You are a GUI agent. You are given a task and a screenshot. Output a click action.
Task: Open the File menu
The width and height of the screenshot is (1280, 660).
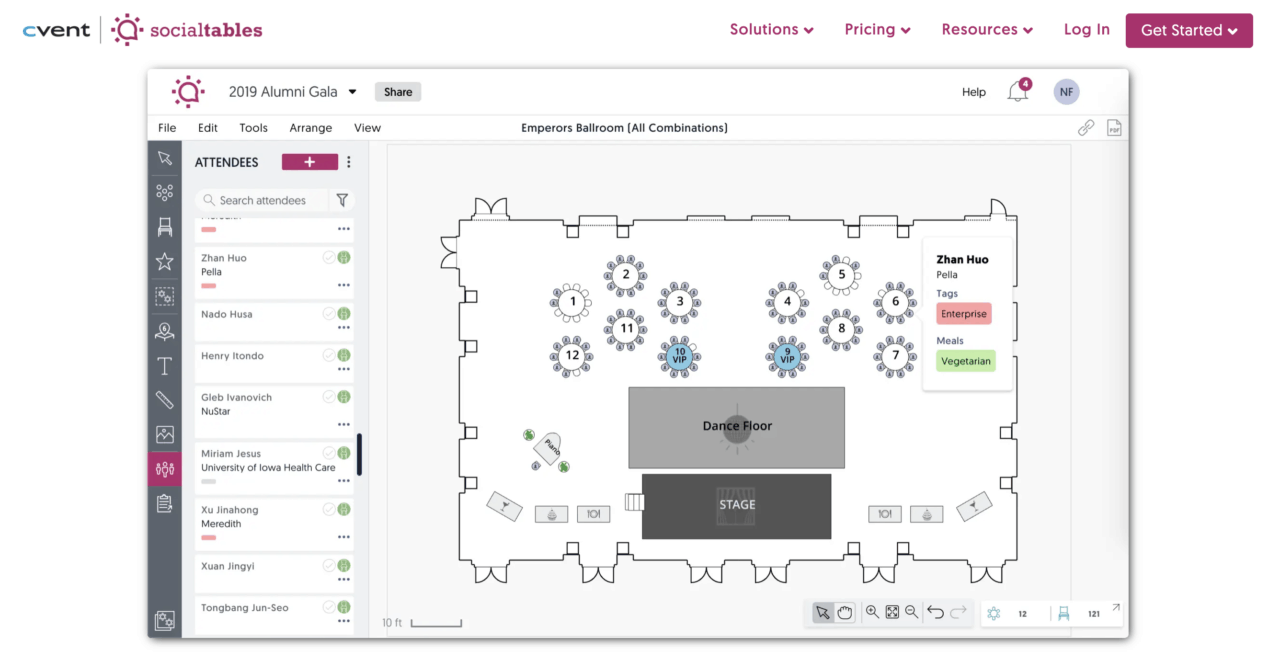pyautogui.click(x=166, y=128)
